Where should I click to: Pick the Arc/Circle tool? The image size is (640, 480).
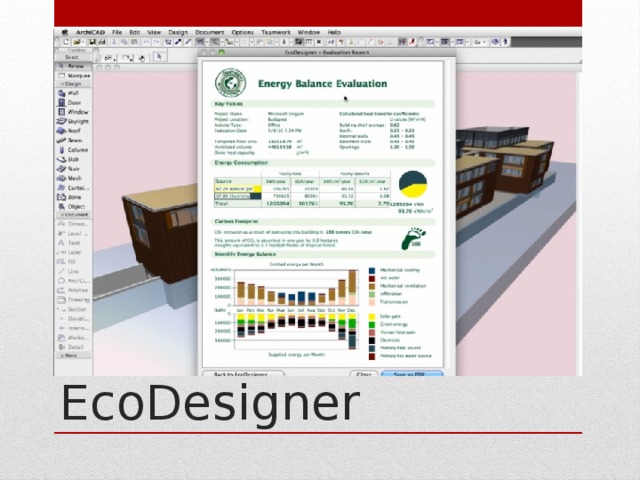(73, 281)
